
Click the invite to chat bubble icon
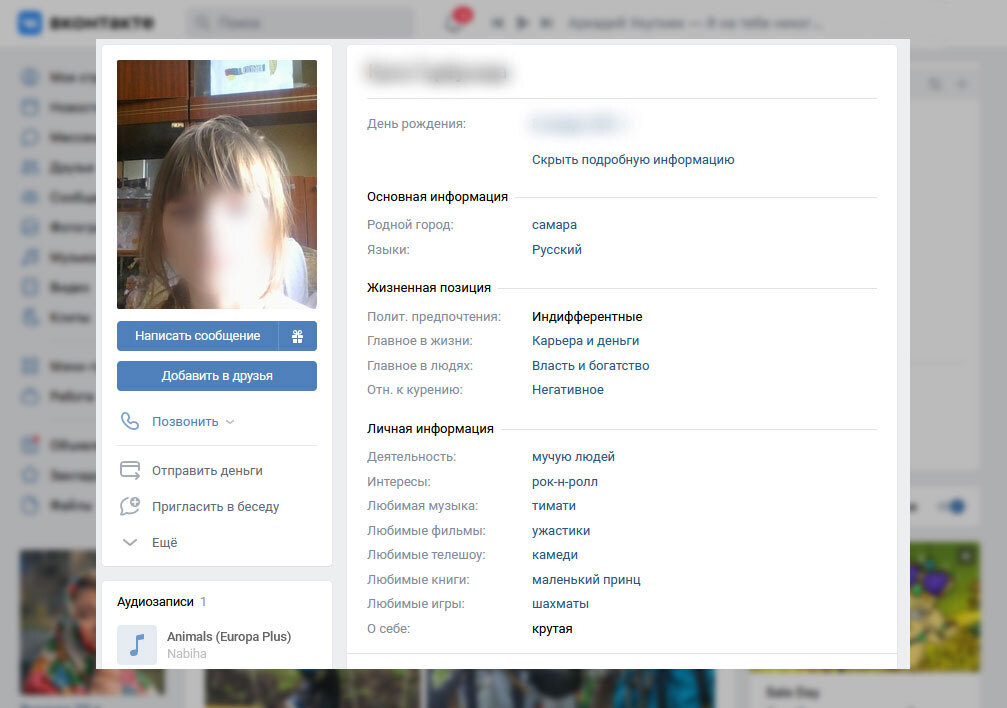(x=130, y=506)
